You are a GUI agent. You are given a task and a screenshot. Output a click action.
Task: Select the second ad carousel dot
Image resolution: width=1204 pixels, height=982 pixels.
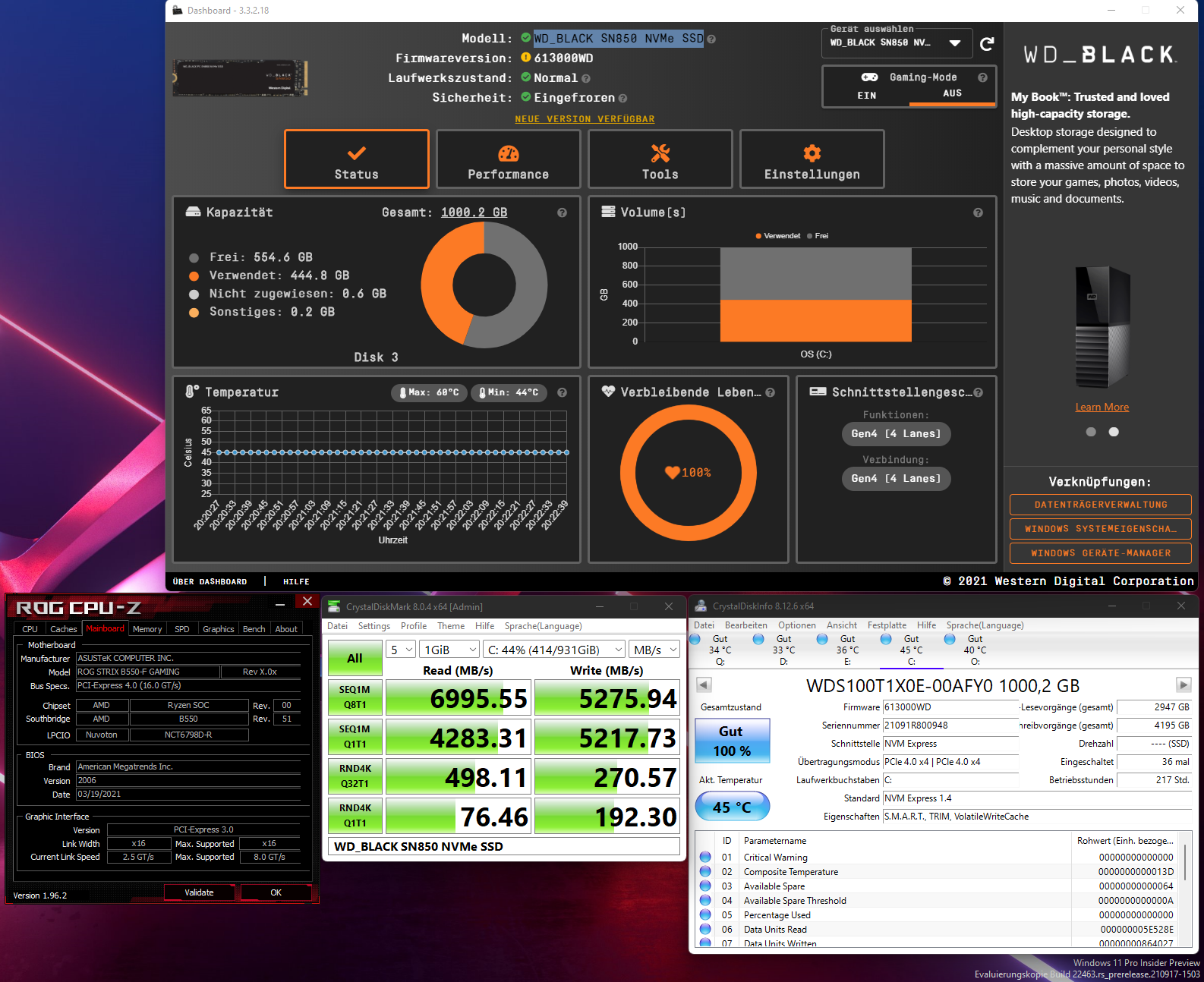[1114, 432]
